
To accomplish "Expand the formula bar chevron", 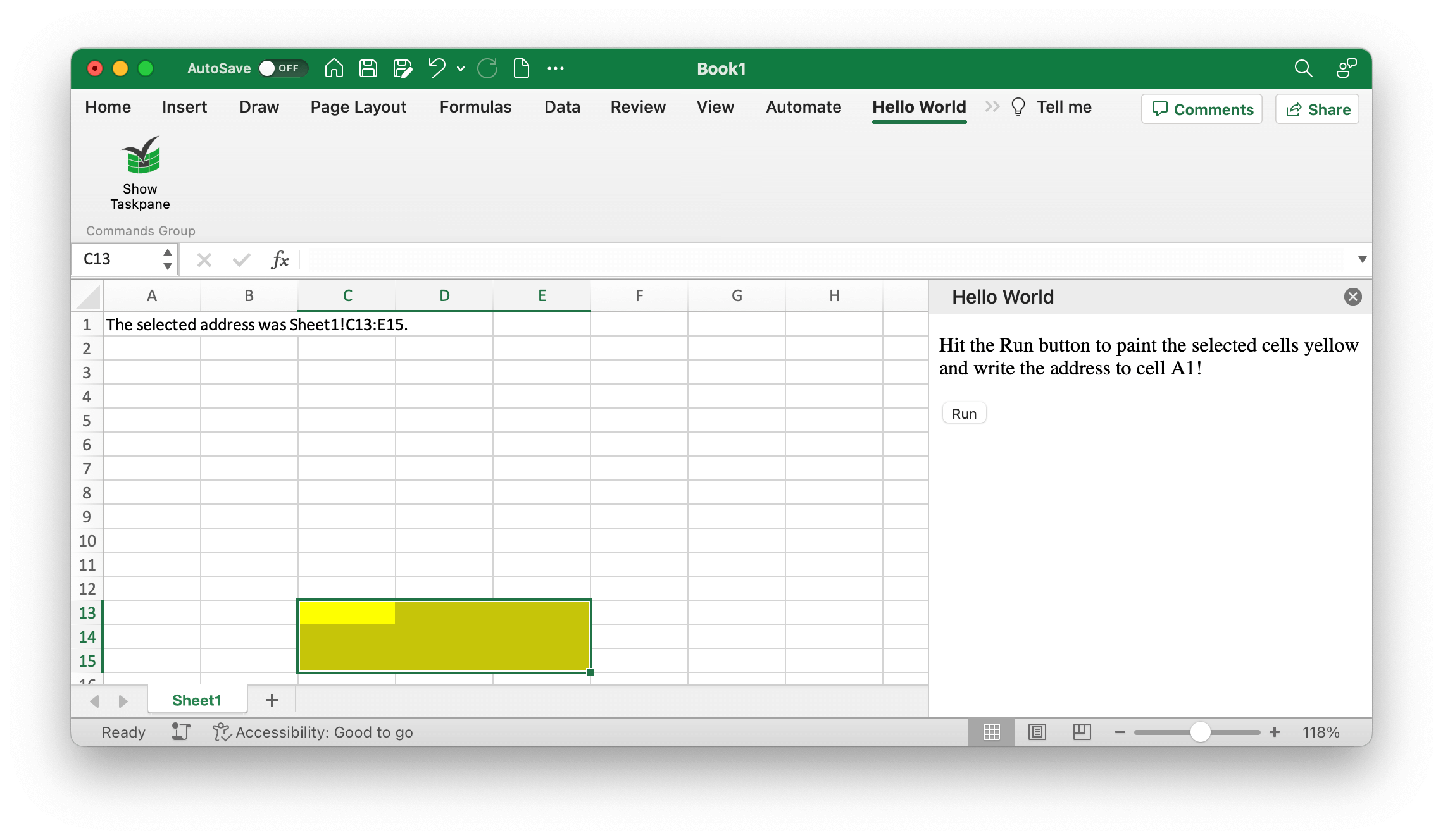I will (x=1362, y=259).
